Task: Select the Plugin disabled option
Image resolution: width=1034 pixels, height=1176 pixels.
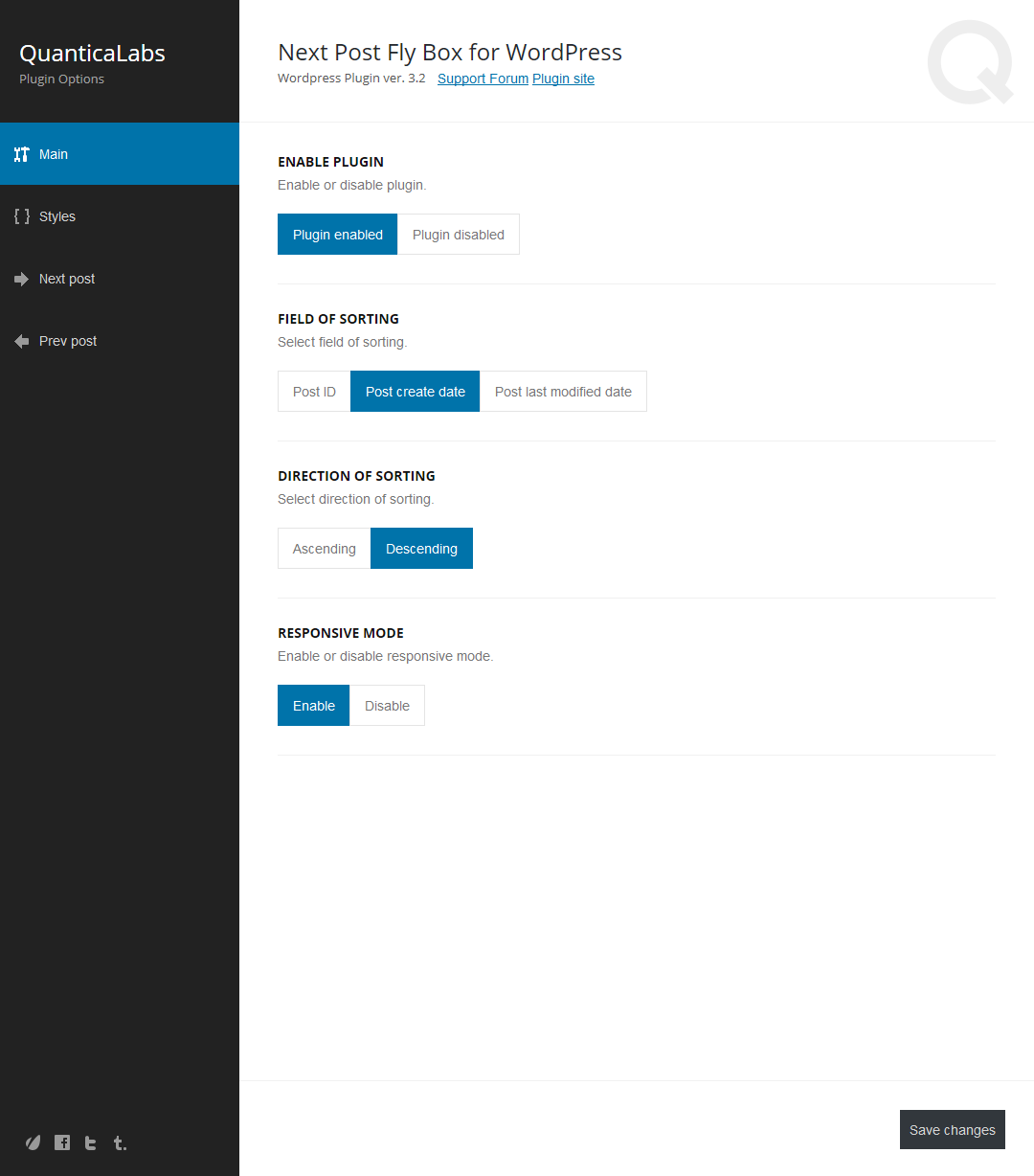Action: tap(459, 235)
